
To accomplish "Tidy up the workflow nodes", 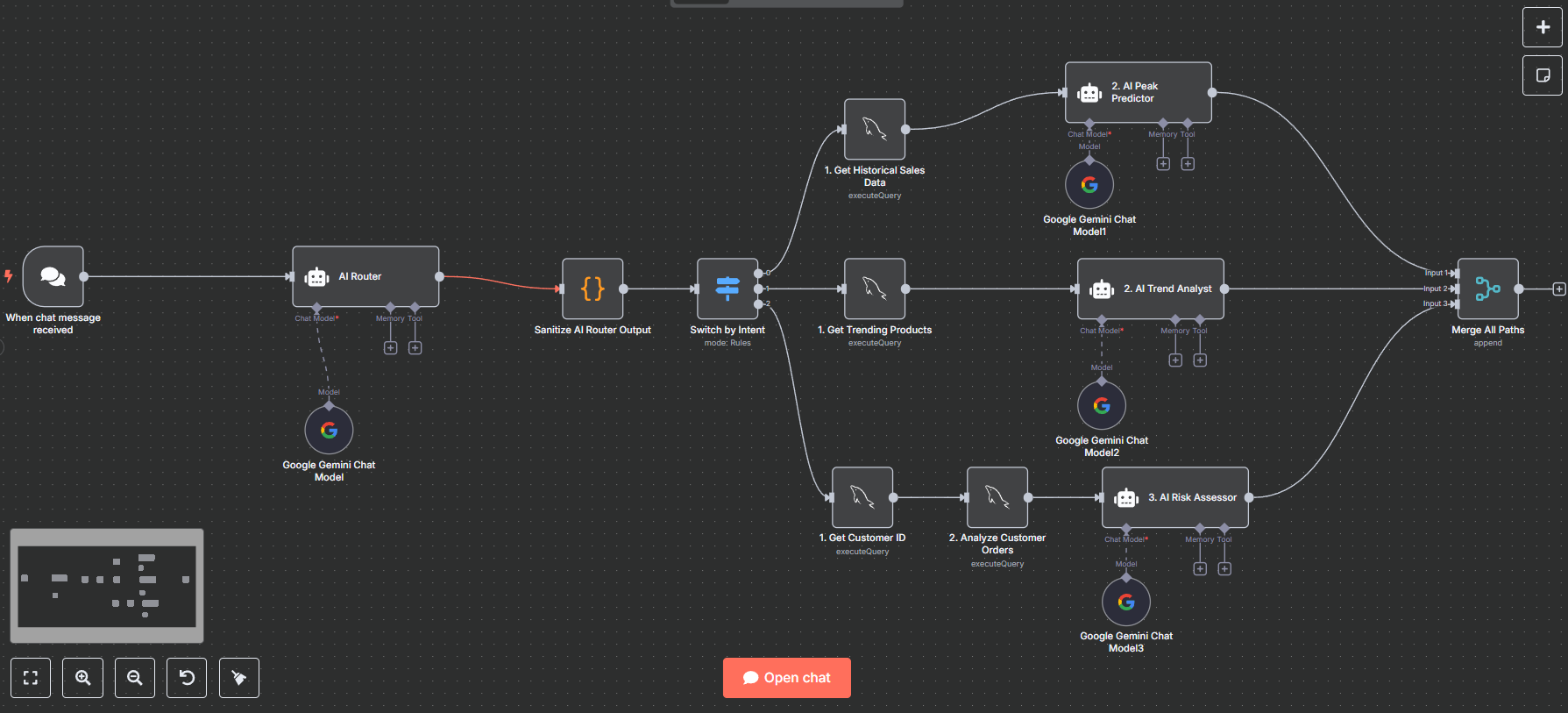I will point(239,678).
